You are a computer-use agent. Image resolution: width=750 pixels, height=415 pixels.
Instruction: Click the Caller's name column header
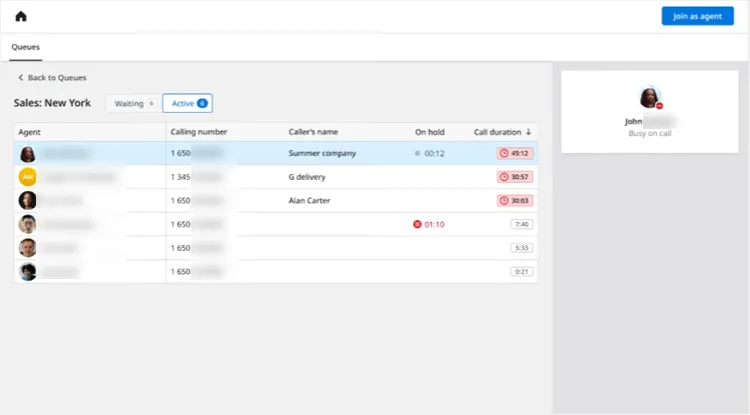313,132
